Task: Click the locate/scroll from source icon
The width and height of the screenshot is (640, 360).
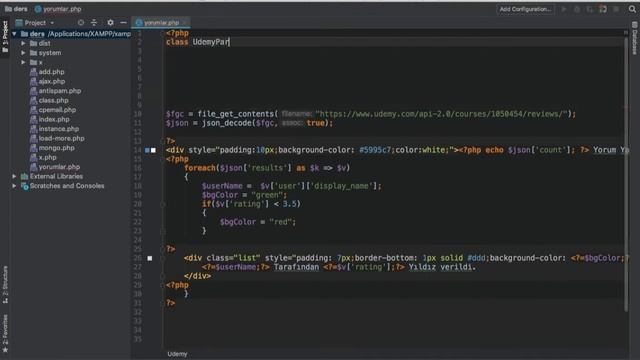Action: point(81,23)
